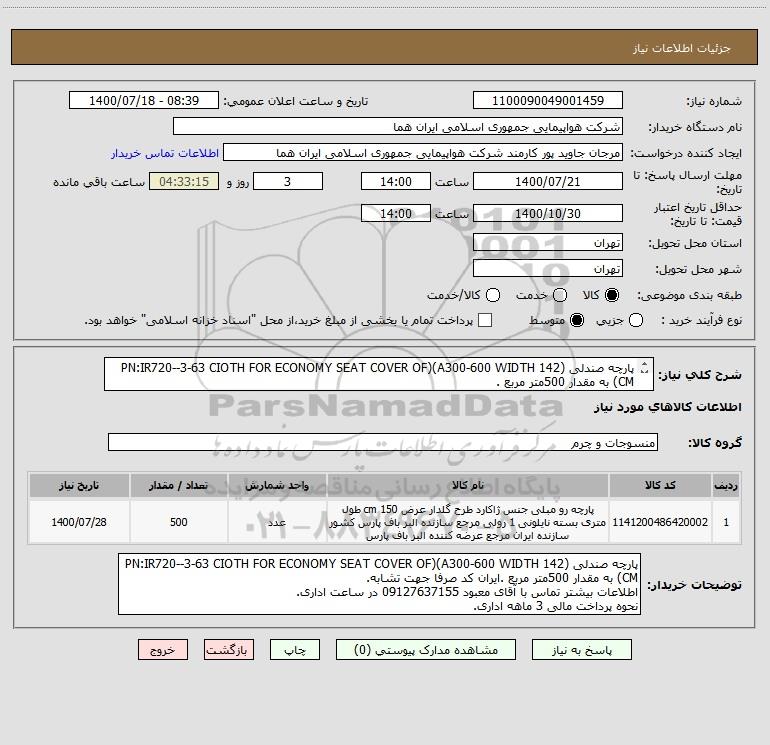Screen dimensions: 770x745
Task: Toggle the 'اسناد خزانه اسلامی' payment checkbox
Action: pyautogui.click(x=485, y=320)
